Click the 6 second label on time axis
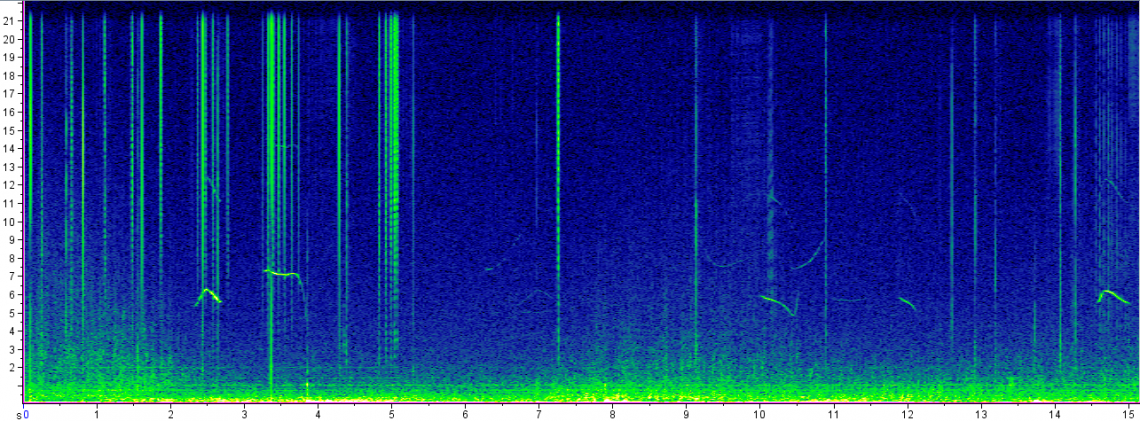1140x421 pixels. click(465, 414)
